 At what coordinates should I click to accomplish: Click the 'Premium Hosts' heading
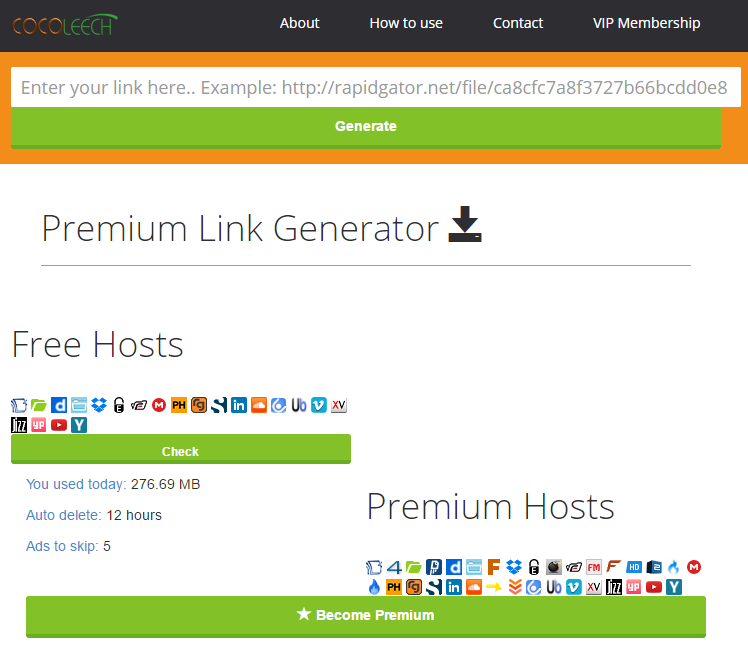pos(490,506)
